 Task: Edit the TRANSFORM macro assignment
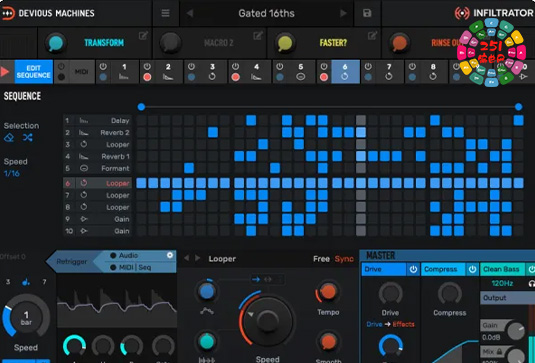click(x=143, y=35)
